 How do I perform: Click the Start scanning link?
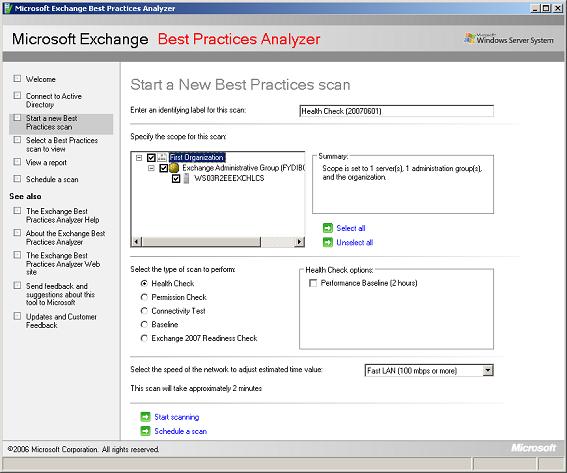(176, 417)
